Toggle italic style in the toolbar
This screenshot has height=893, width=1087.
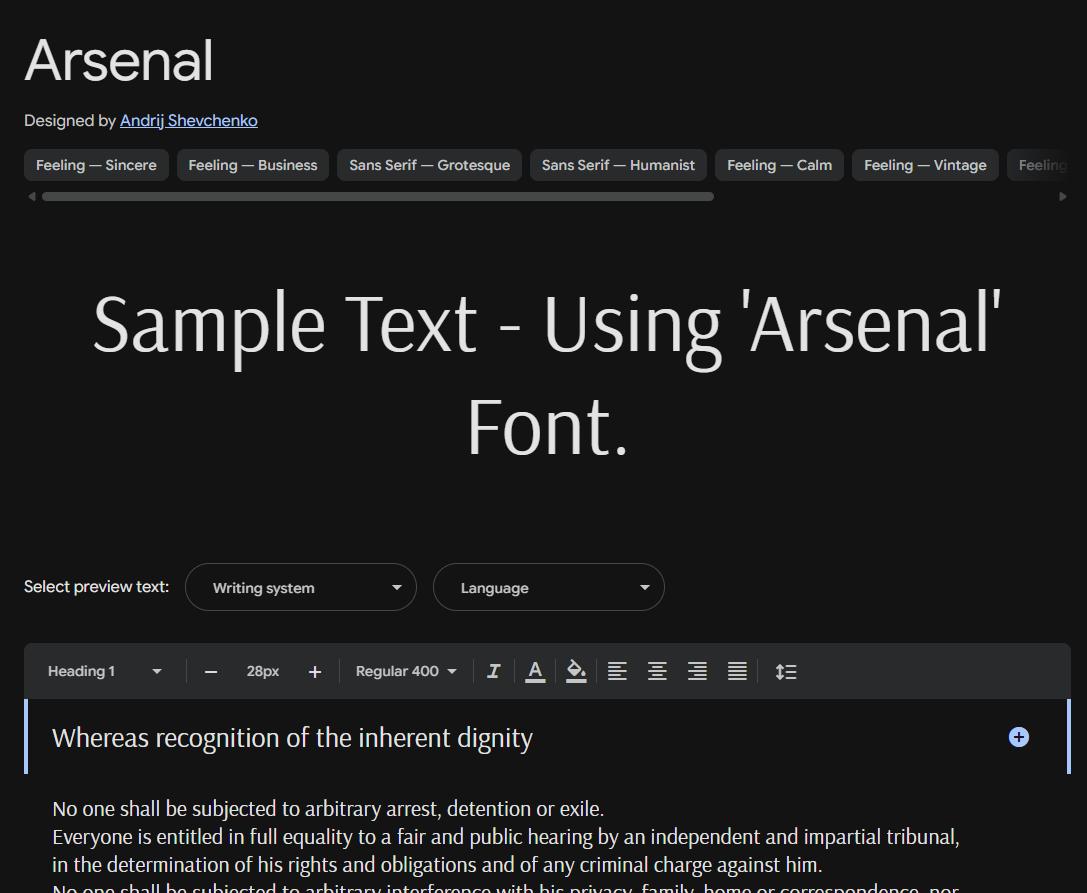pos(494,671)
